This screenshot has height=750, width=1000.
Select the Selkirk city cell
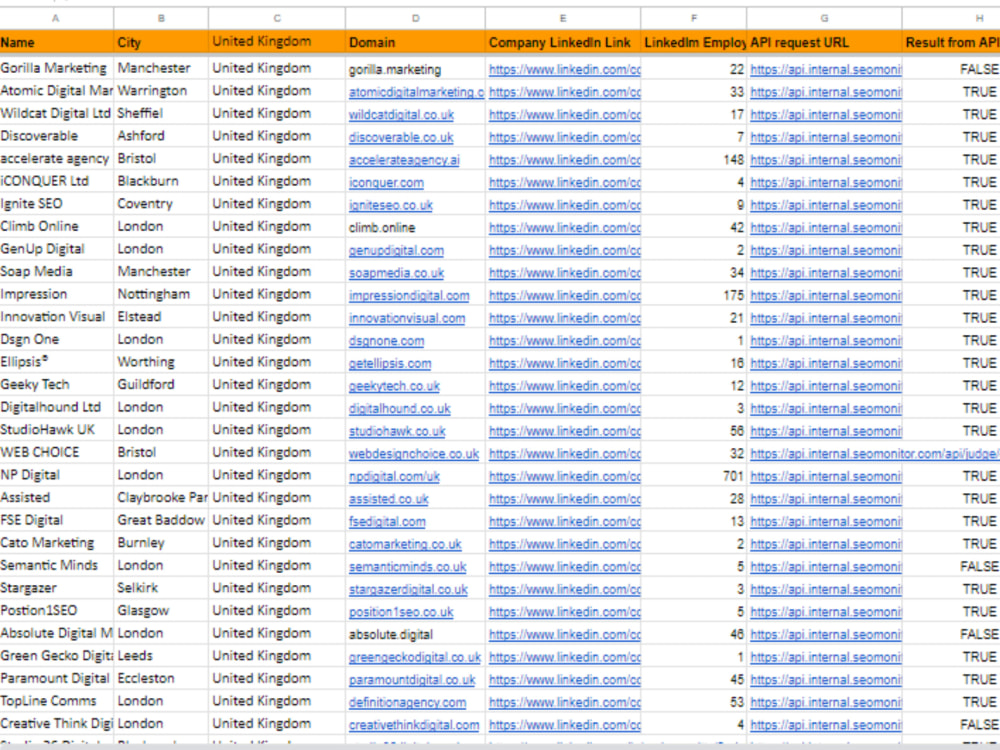tap(161, 588)
